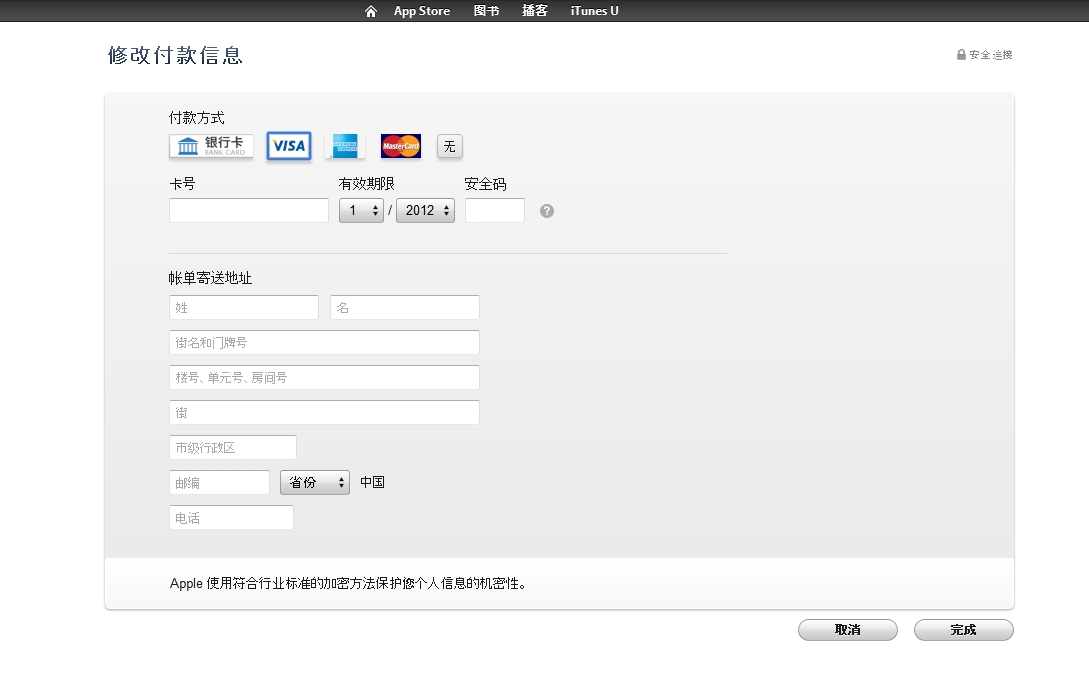The image size is (1089, 682).
Task: Expand the 省份 province dropdown
Action: 315,482
